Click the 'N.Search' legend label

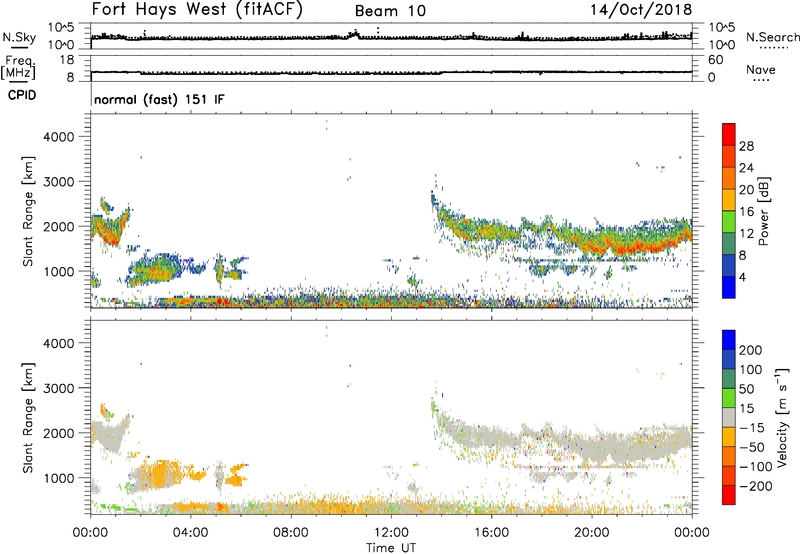point(773,37)
